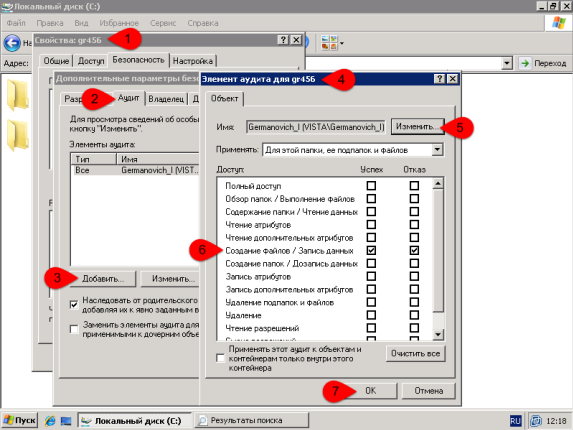
Task: Click the Отмена button
Action: click(x=429, y=391)
